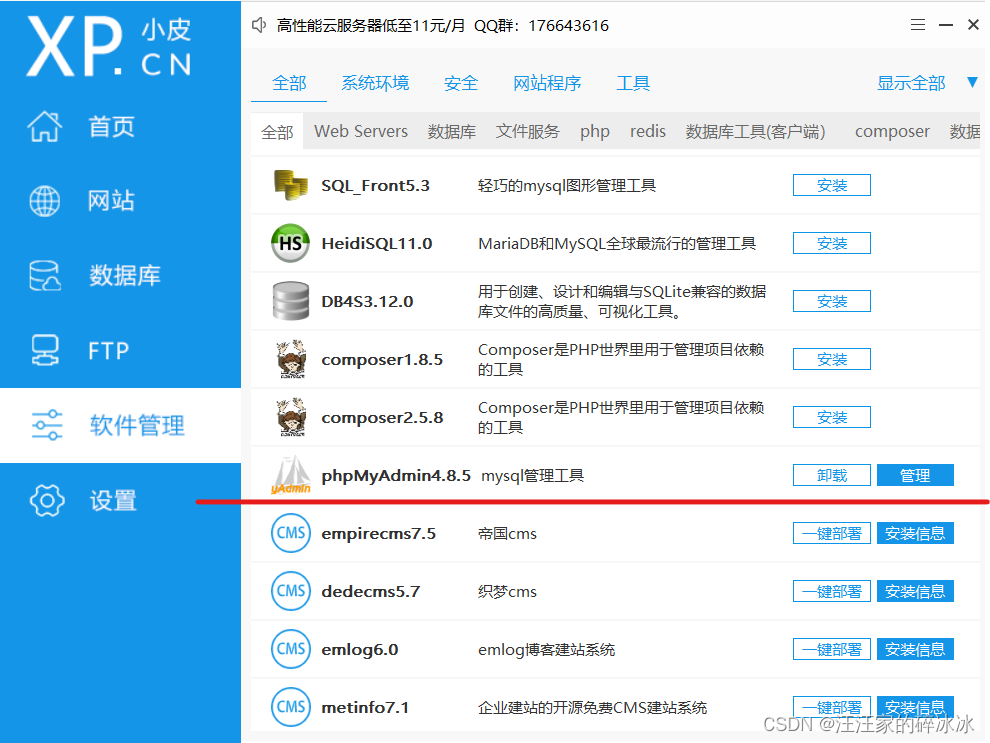Click the DB4S database cylinder icon
This screenshot has height=743, width=990.
(290, 301)
